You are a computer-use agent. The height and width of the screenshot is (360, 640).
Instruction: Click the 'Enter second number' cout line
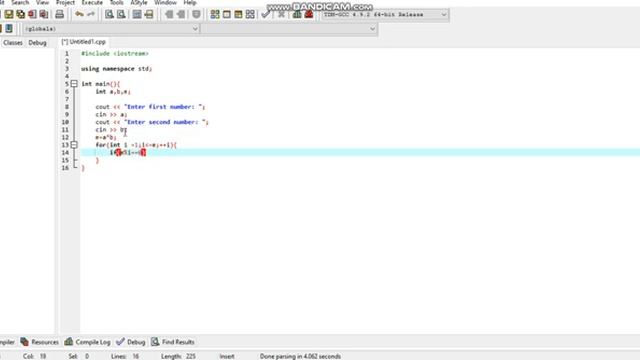coord(152,122)
